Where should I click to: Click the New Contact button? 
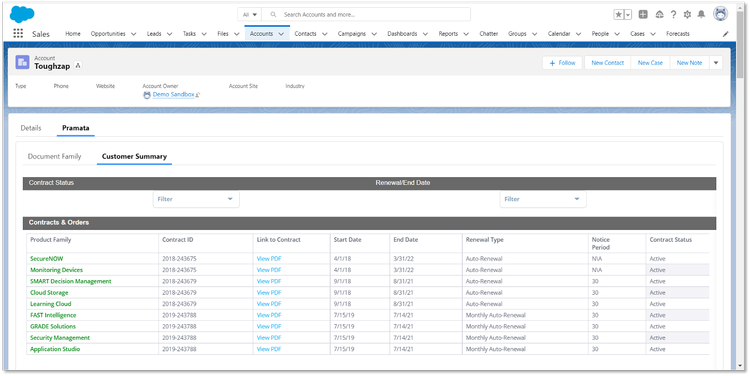coord(607,63)
